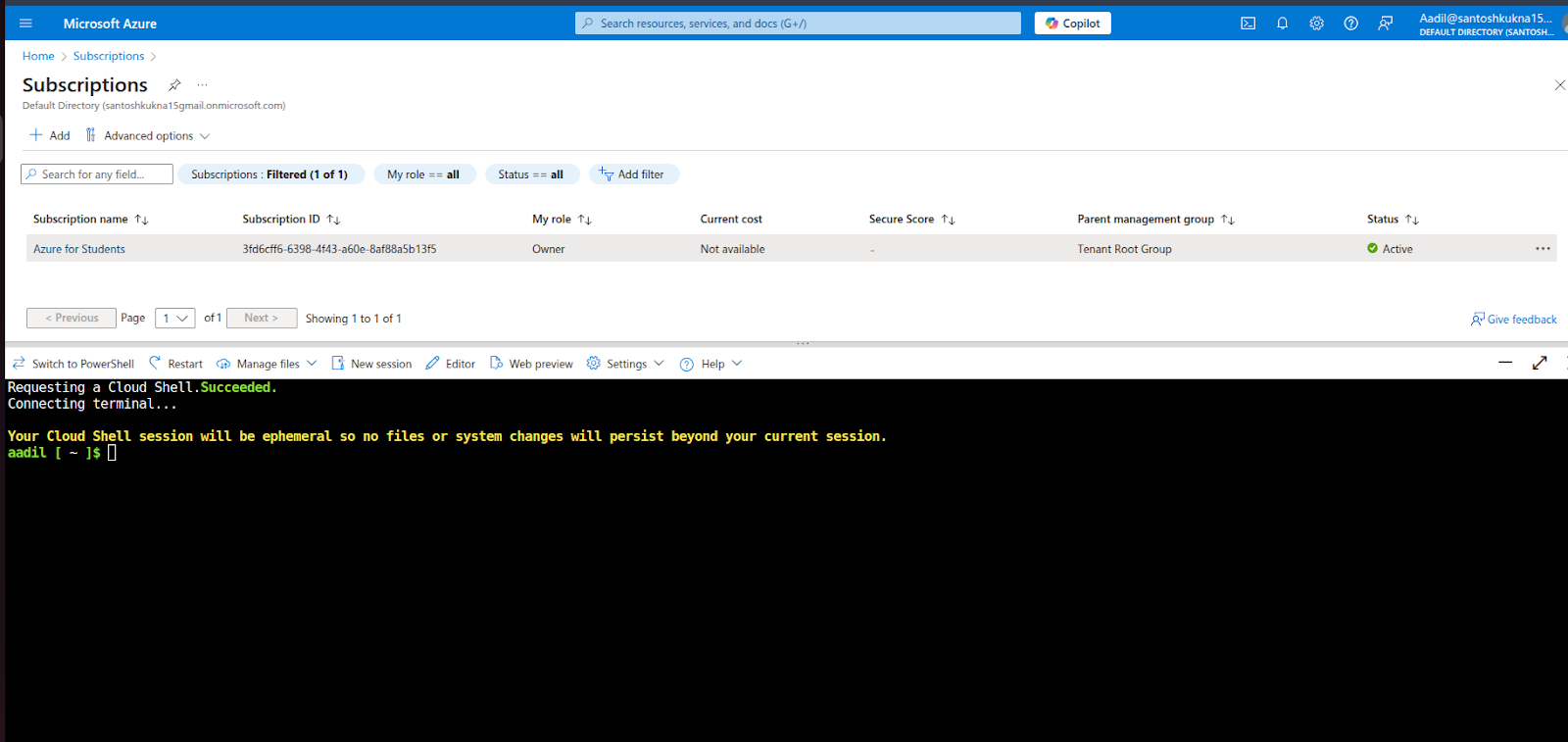Go to Home breadcrumb

tap(38, 56)
